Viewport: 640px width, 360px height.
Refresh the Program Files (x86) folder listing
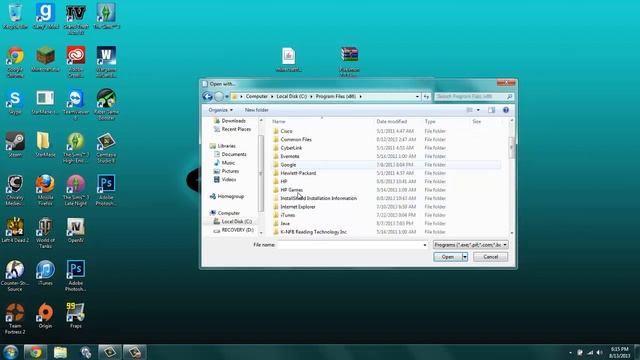coord(426,97)
